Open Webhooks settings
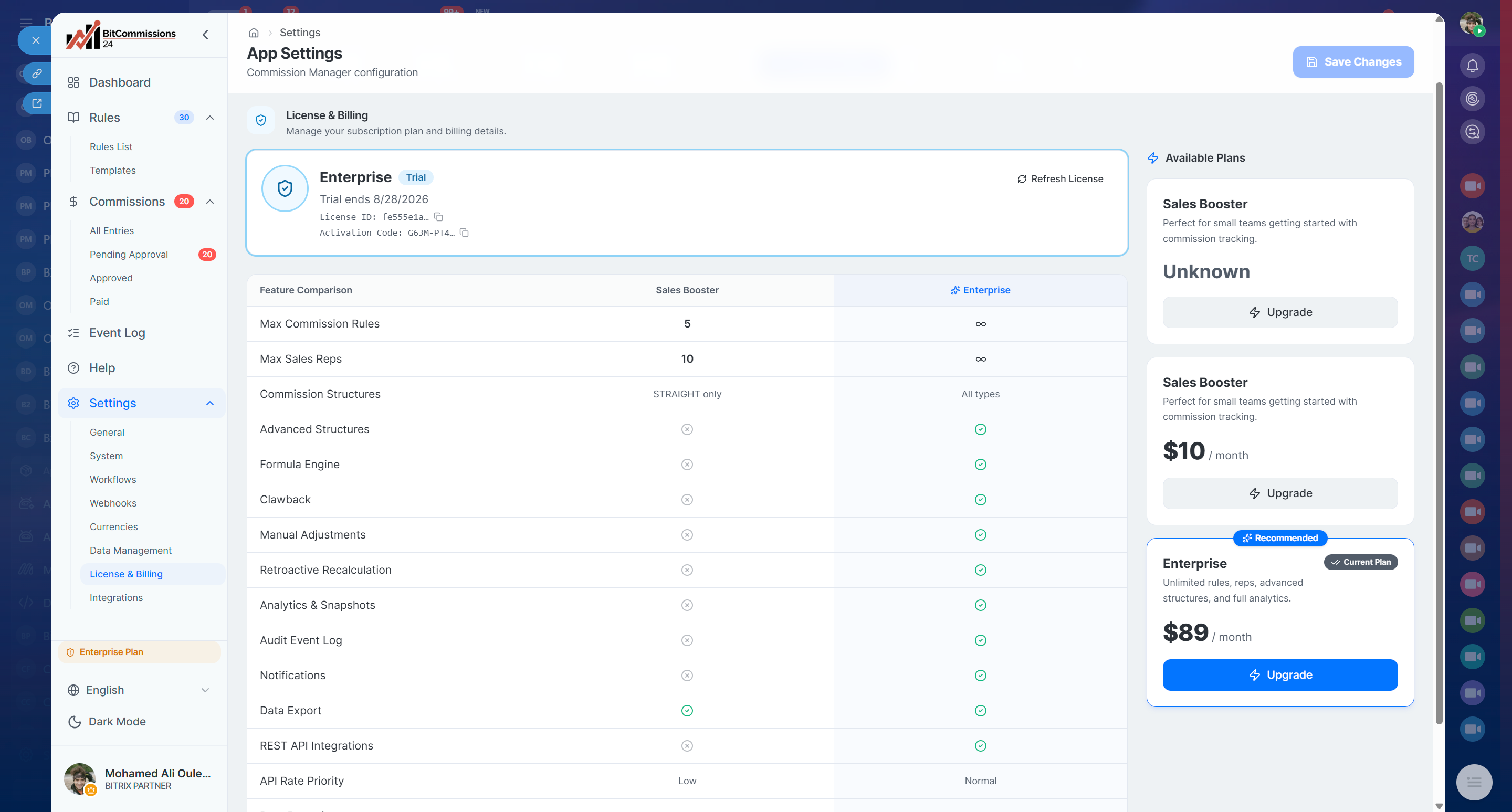Screen dimensions: 1512x812 [x=113, y=503]
